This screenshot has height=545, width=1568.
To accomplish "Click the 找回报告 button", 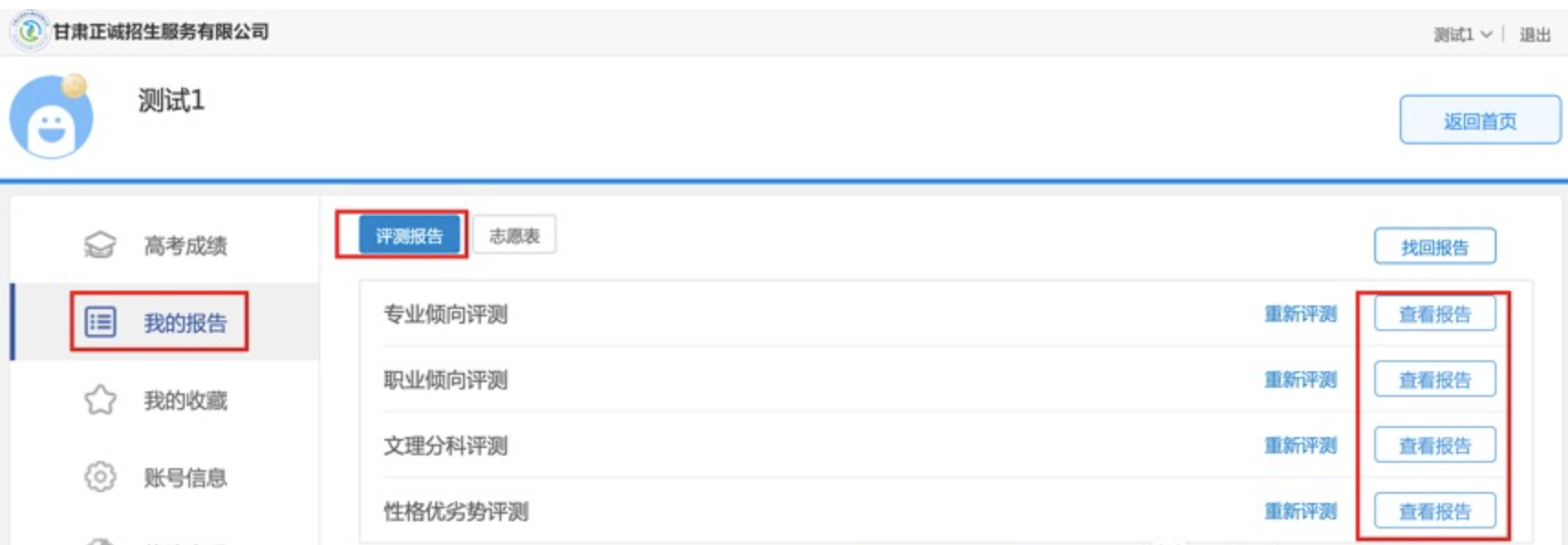I will [1434, 247].
